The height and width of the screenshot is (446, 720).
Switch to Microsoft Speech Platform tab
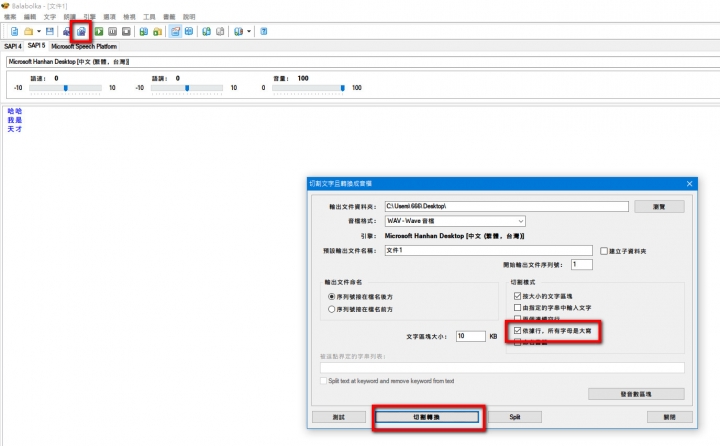(x=84, y=46)
